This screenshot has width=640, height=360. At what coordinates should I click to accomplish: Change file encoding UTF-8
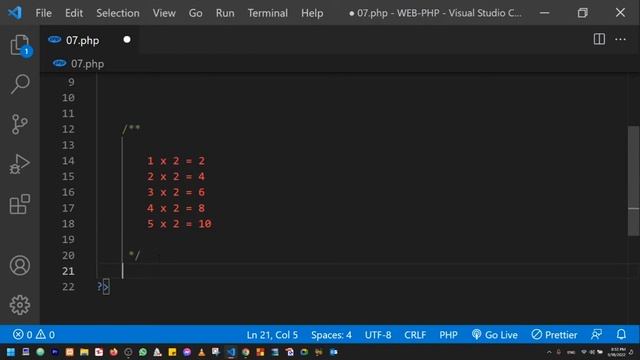(x=378, y=335)
